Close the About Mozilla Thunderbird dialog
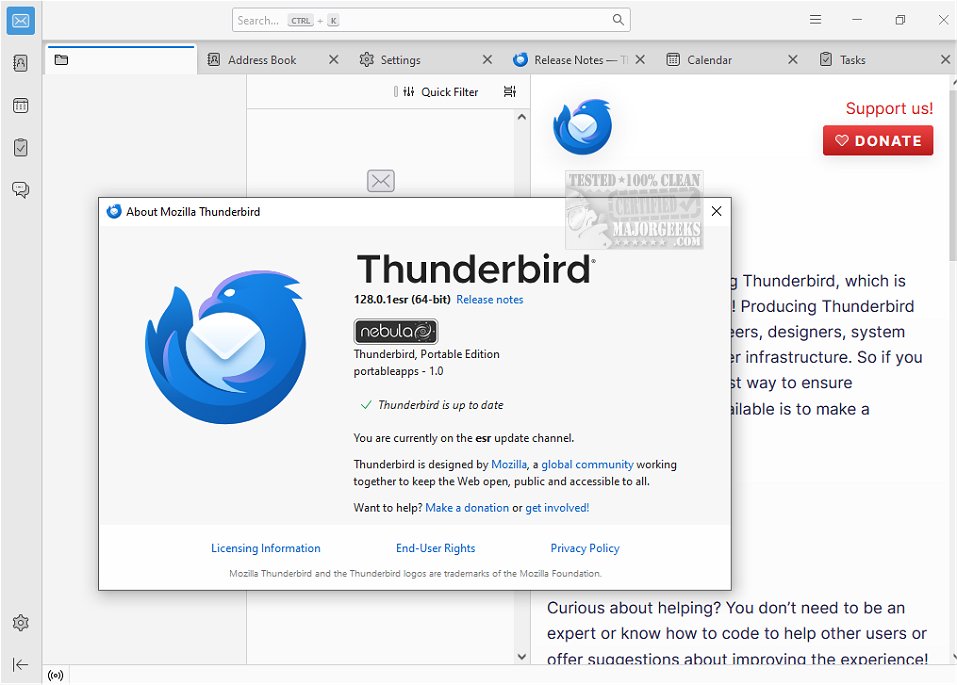Screen dimensions: 957x685 click(717, 211)
